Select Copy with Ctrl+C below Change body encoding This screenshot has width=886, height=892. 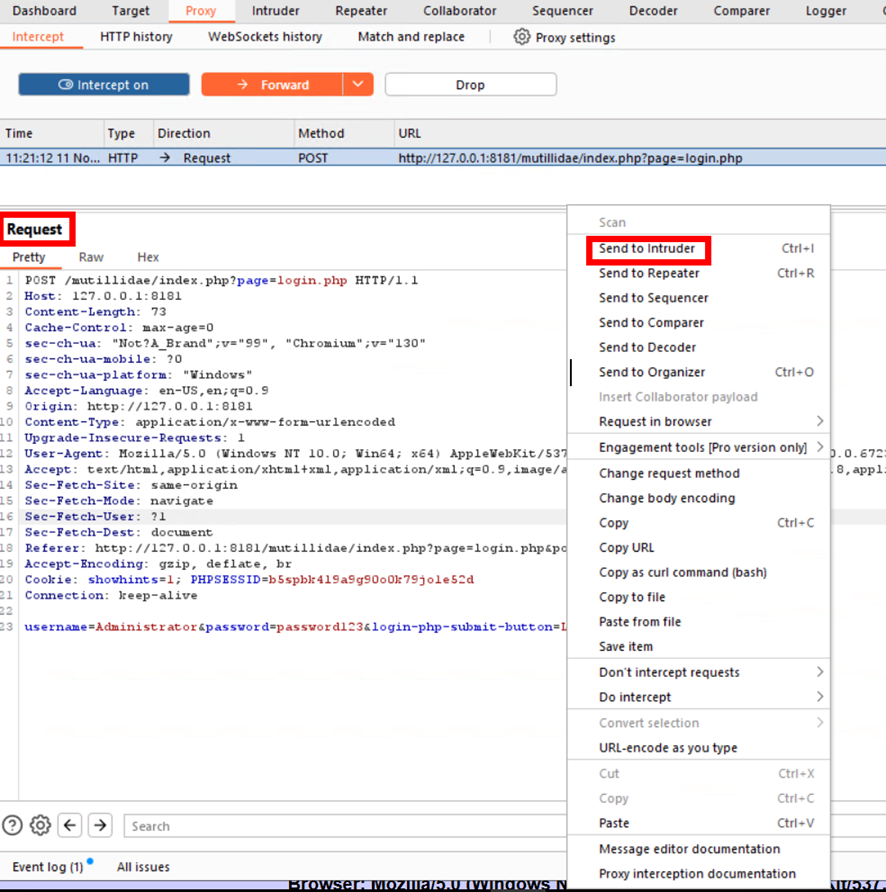tap(699, 523)
